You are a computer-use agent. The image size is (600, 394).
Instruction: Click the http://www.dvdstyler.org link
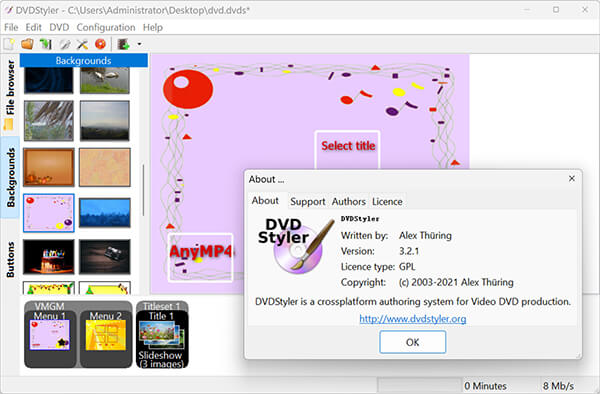tap(413, 319)
